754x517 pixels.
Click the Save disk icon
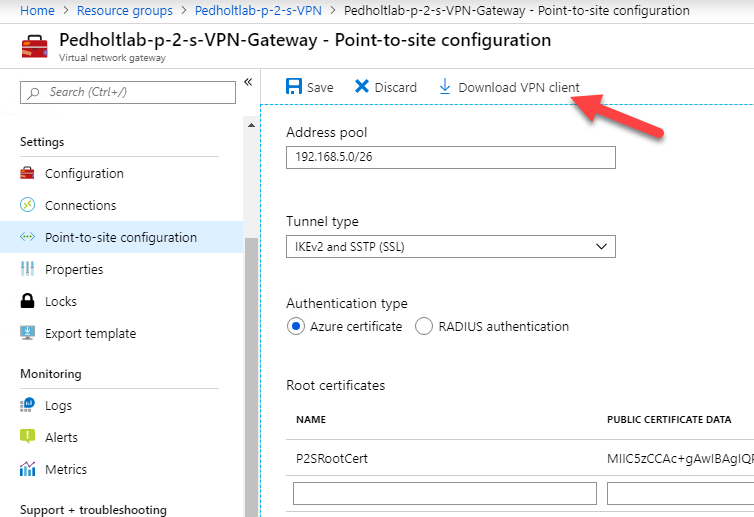pyautogui.click(x=294, y=87)
